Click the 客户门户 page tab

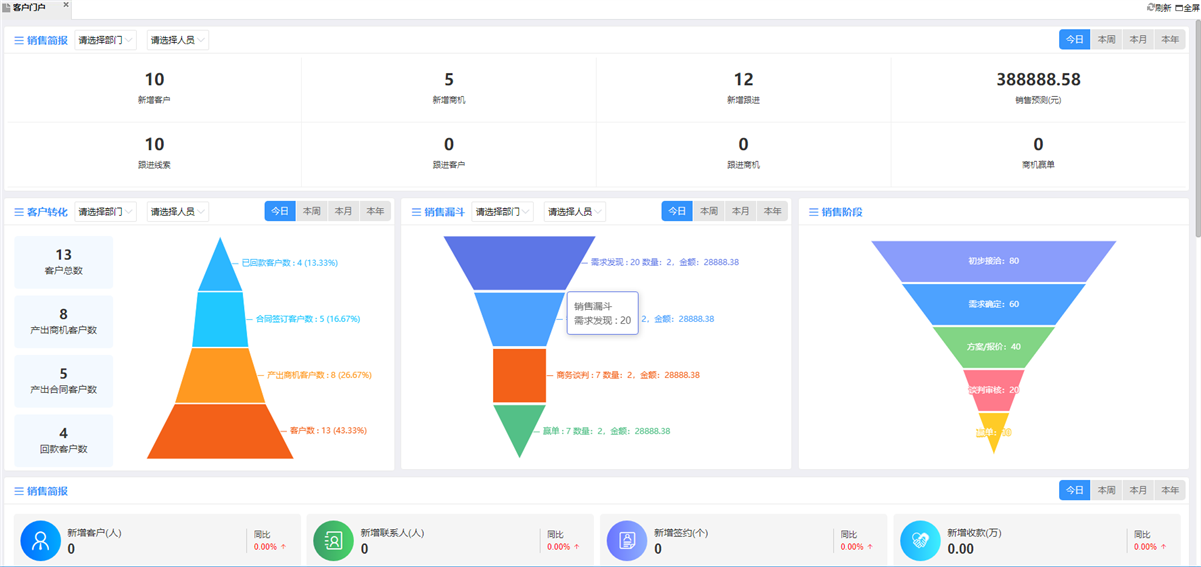pyautogui.click(x=36, y=8)
